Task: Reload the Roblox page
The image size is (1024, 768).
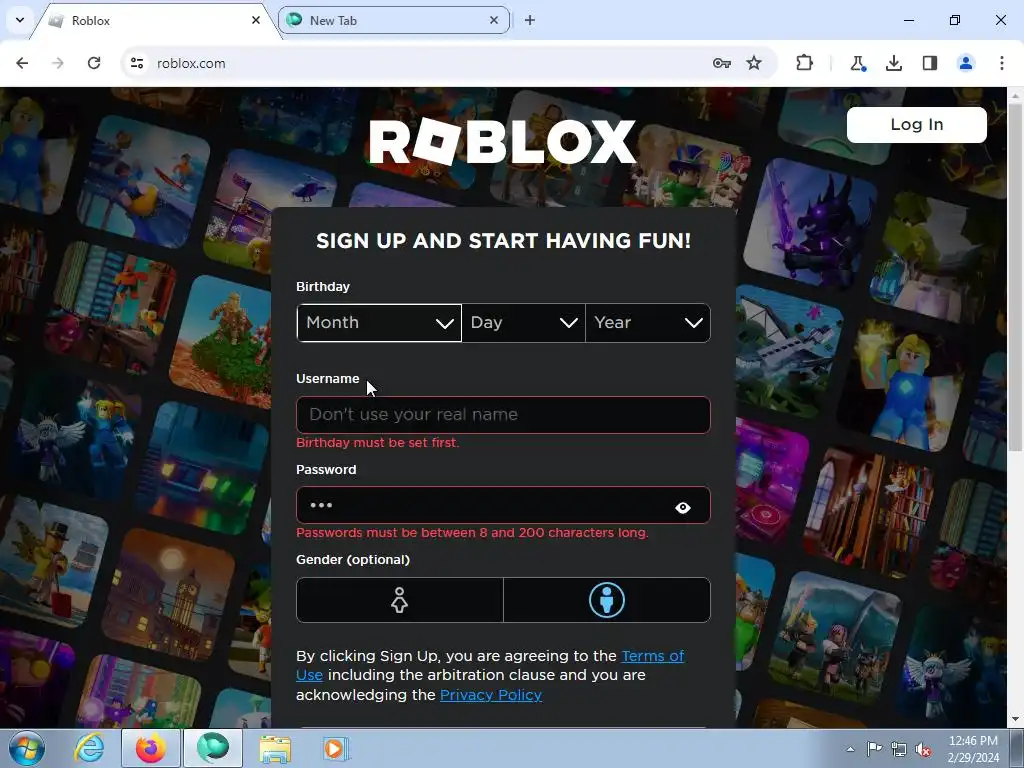Action: tap(94, 63)
